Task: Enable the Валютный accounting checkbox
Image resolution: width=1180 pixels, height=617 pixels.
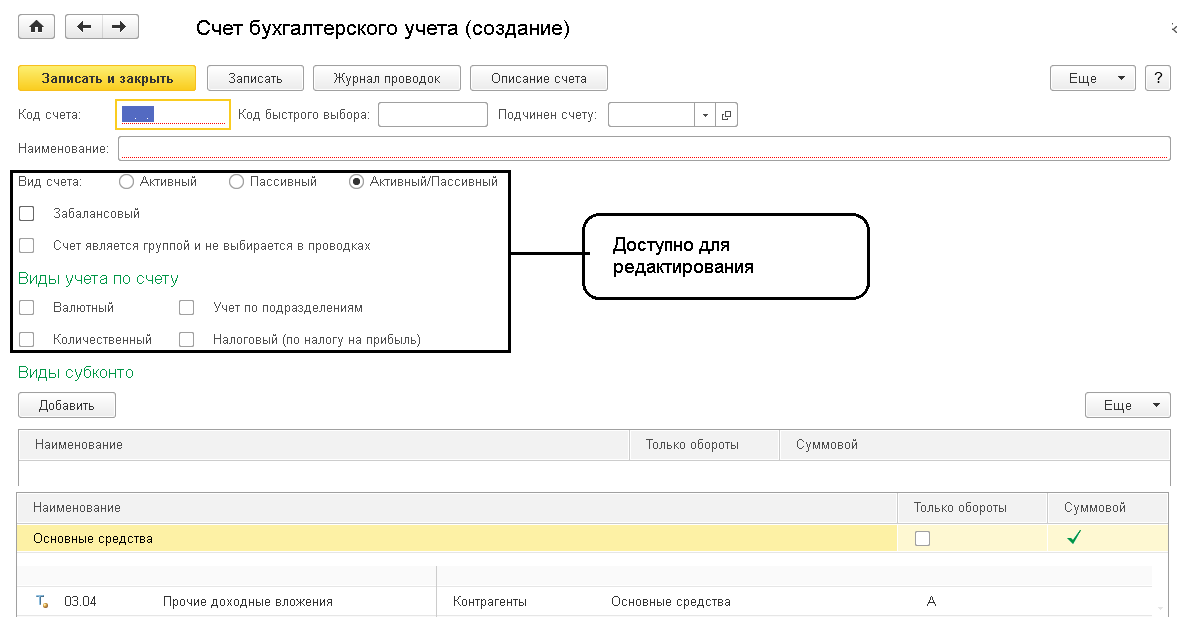Action: click(27, 307)
